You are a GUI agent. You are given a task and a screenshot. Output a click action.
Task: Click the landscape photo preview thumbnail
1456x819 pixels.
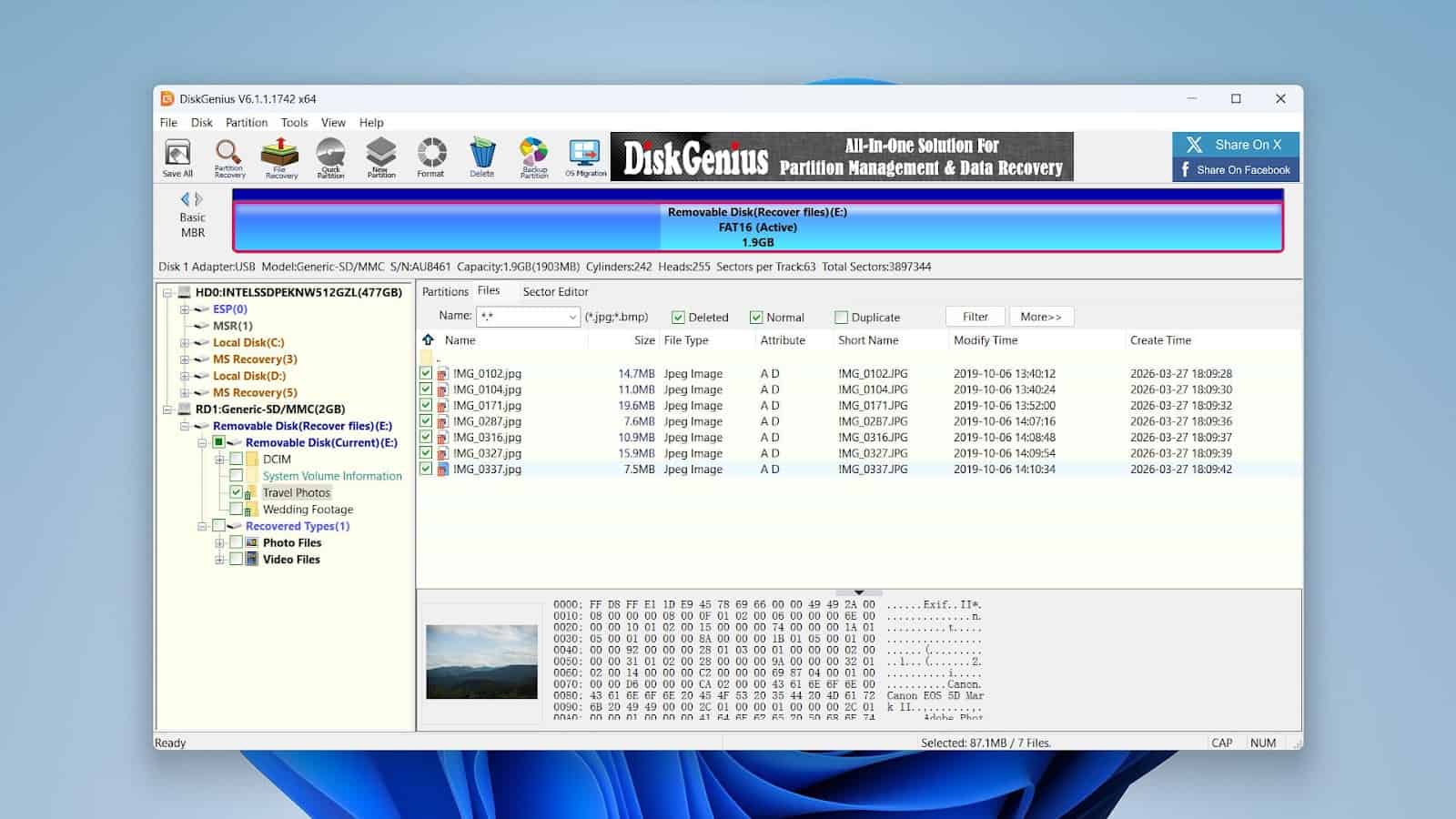tap(481, 662)
